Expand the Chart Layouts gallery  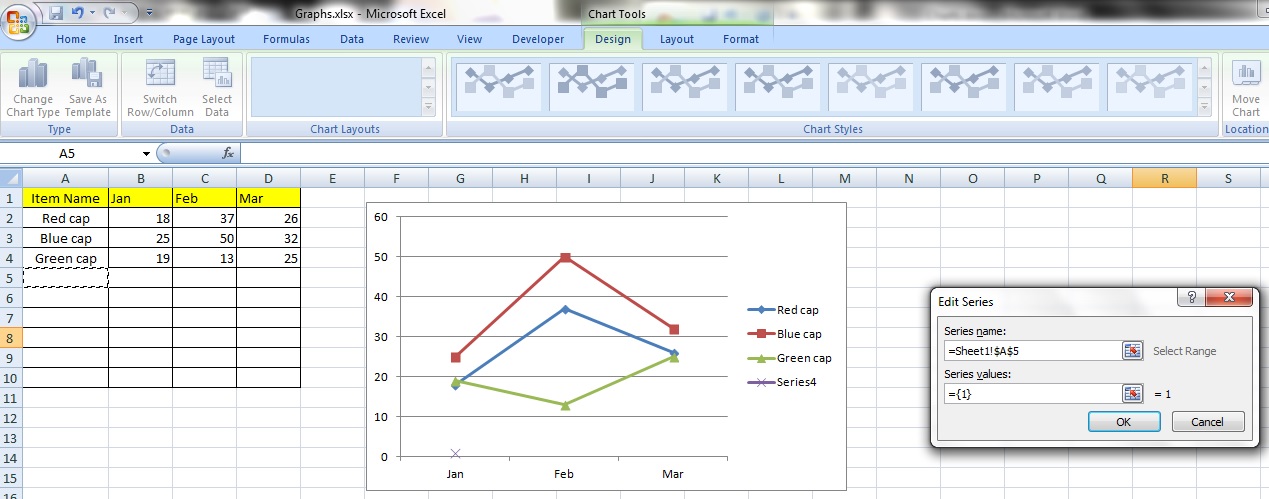click(429, 106)
